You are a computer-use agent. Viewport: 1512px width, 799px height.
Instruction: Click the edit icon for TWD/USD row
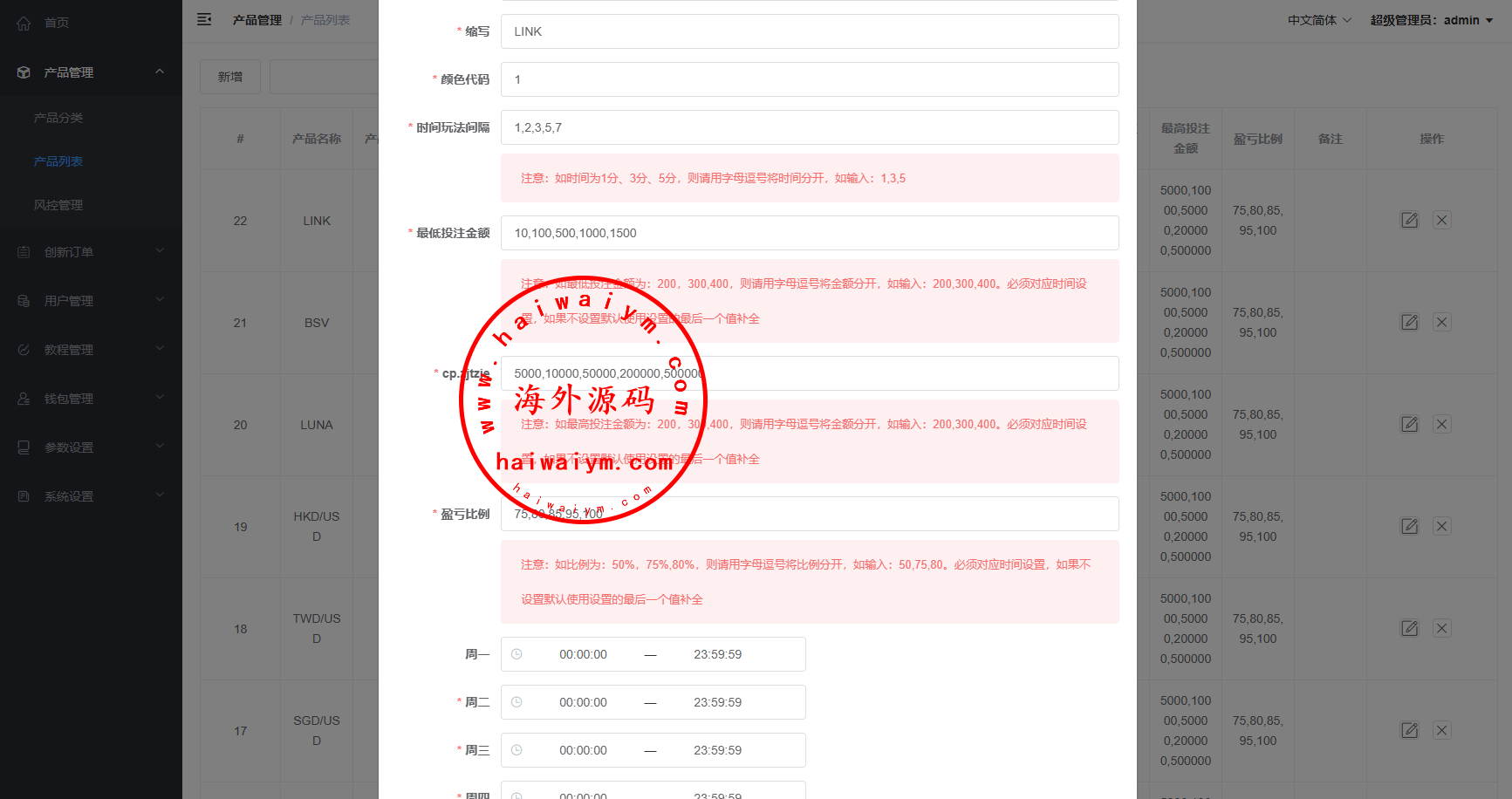(x=1409, y=629)
